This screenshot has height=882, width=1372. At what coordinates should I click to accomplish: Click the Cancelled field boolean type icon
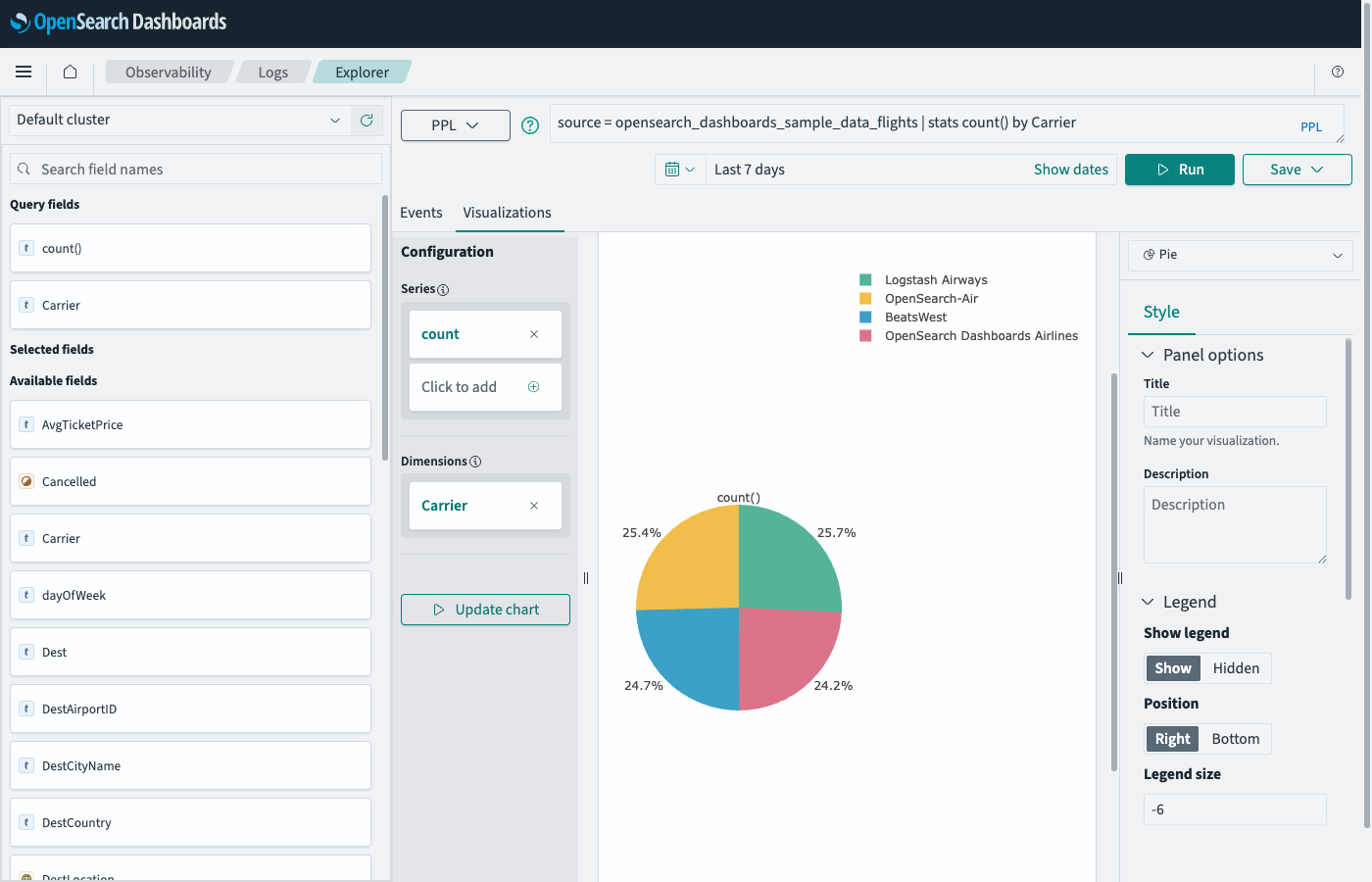pyautogui.click(x=27, y=481)
